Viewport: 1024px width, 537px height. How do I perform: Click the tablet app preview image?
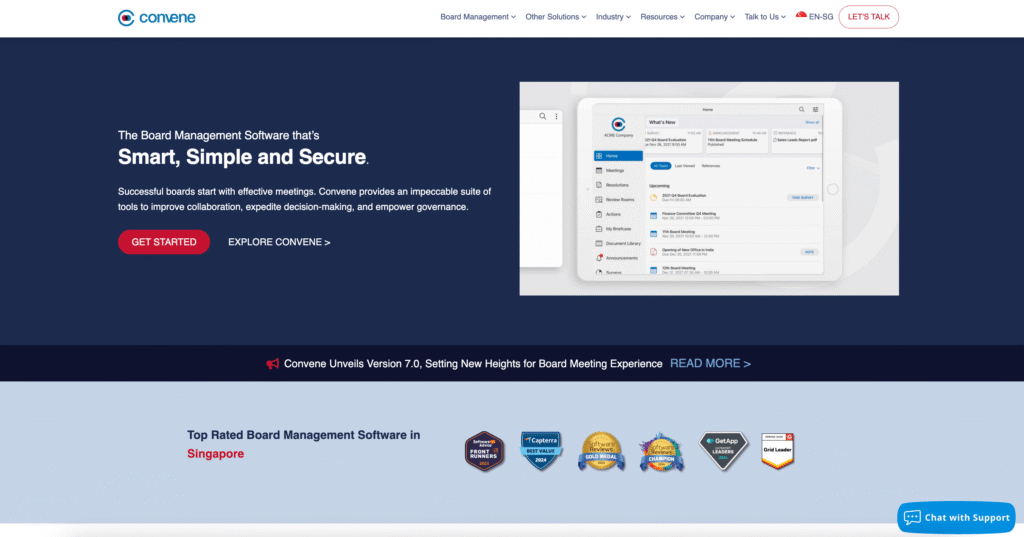pyautogui.click(x=709, y=189)
